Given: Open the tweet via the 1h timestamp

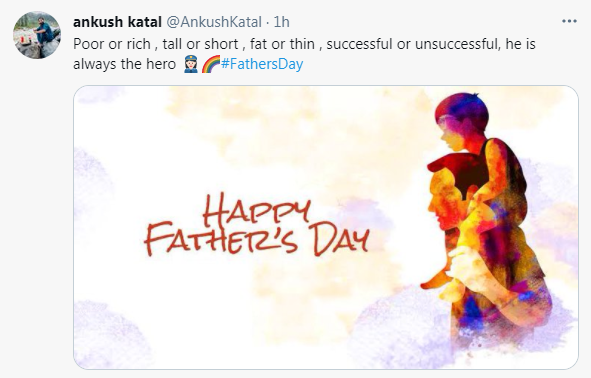Looking at the screenshot, I should coord(281,22).
